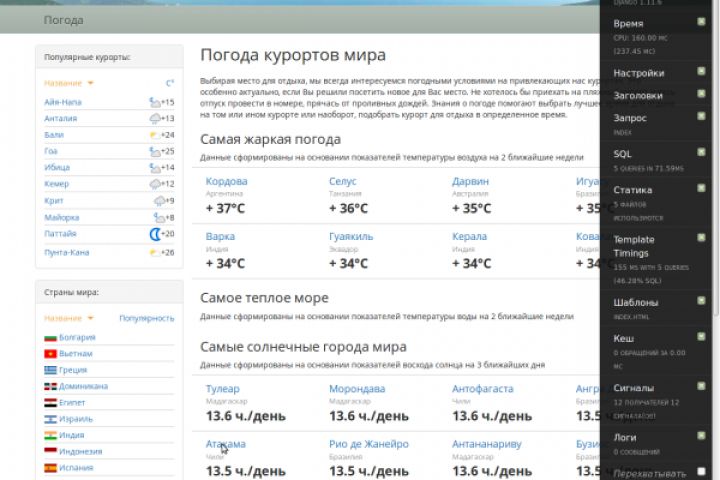Click the weather icon beside Бали

[155, 135]
